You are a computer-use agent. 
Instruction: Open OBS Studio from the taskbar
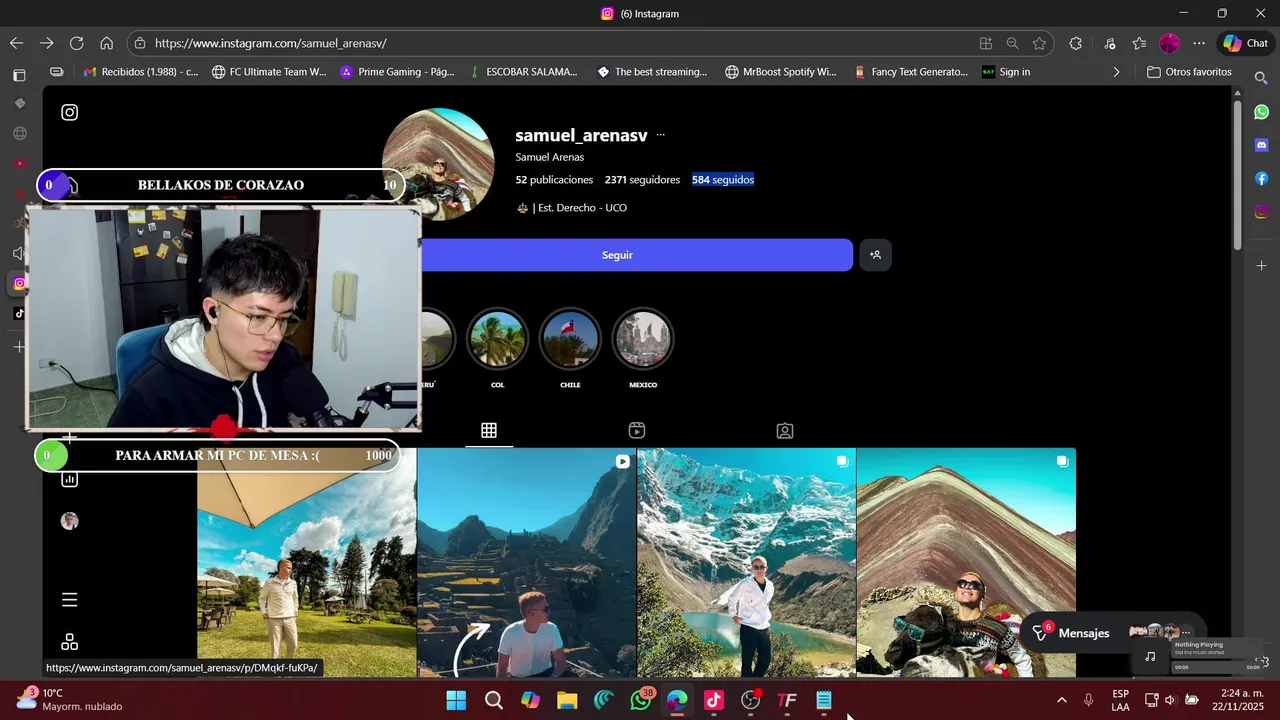tap(751, 700)
